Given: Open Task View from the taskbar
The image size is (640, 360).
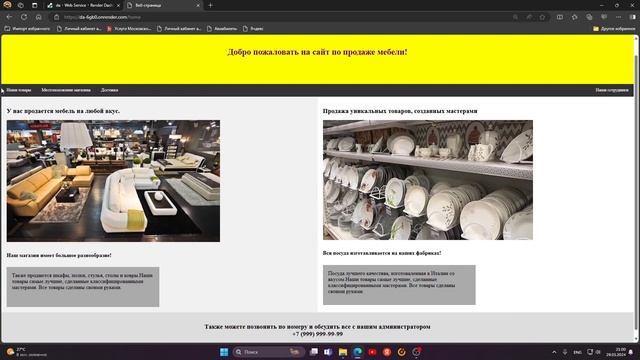Looking at the screenshot, I should (x=314, y=352).
